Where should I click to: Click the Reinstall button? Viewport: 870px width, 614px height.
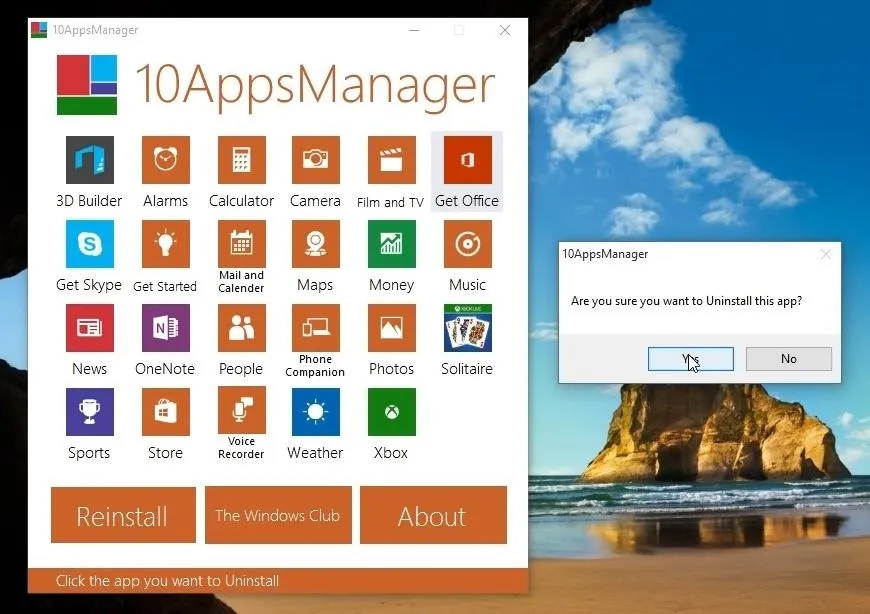click(122, 516)
